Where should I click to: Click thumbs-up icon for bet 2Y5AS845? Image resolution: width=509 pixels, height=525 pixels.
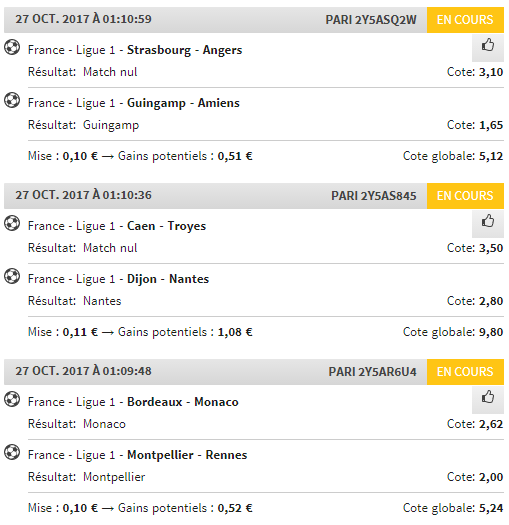pyautogui.click(x=488, y=221)
